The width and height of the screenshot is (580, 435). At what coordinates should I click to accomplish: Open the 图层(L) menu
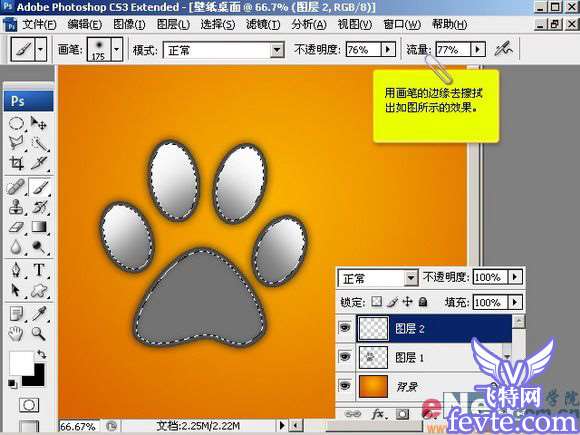(x=173, y=24)
